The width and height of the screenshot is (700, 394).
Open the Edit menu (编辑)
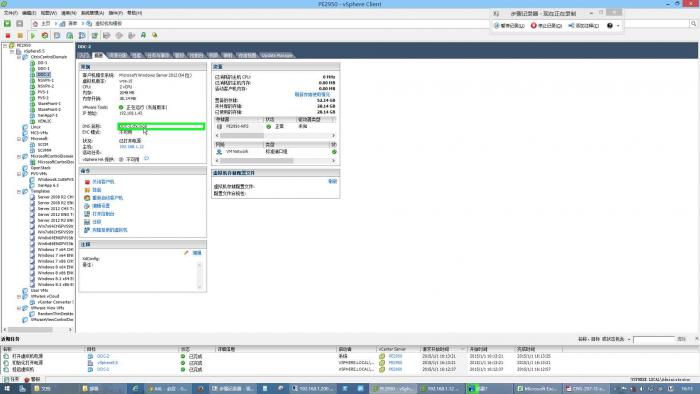coord(29,13)
